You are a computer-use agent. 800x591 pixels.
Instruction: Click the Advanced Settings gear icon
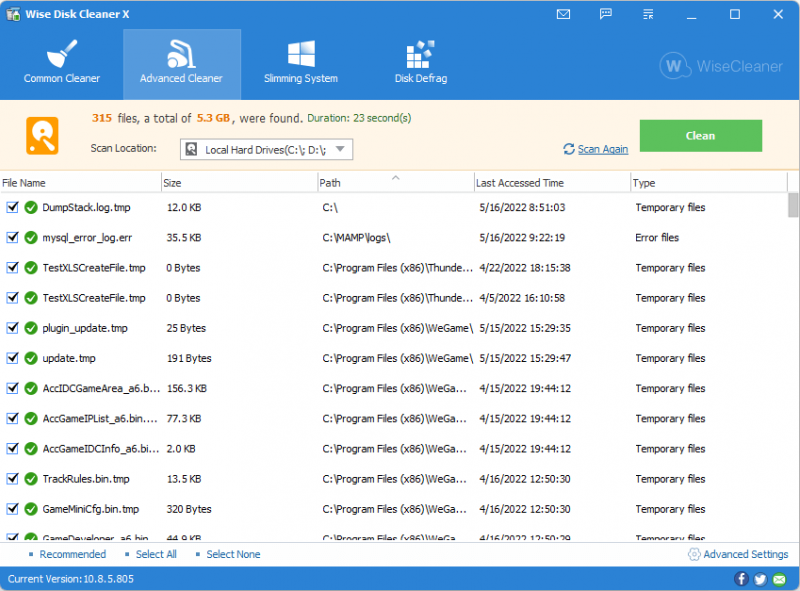[694, 554]
